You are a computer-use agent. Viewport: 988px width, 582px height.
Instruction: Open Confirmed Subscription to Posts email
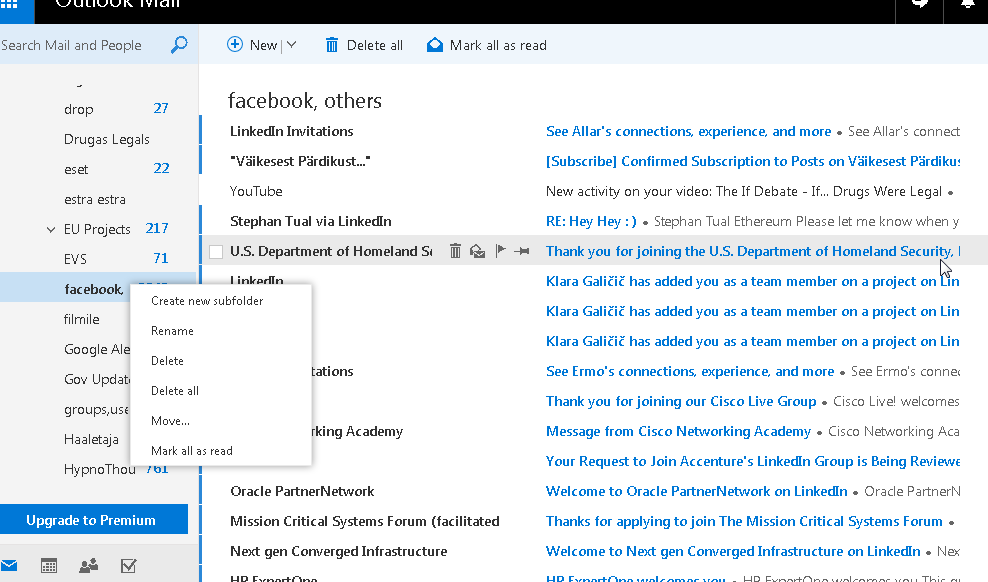[752, 161]
